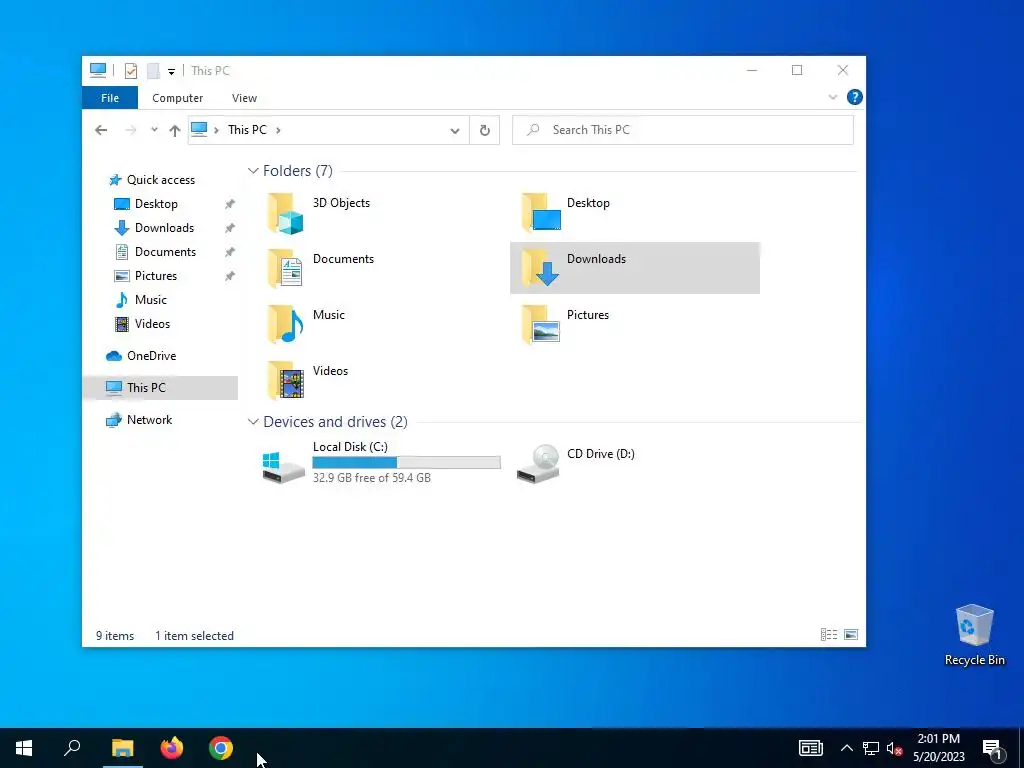Unpin Downloads from Quick access

click(230, 228)
